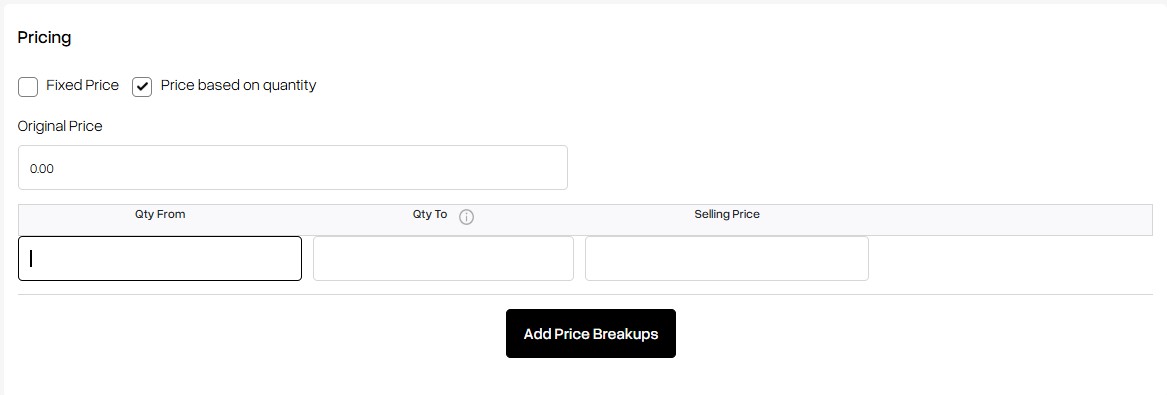1167x395 pixels.
Task: Click the 0.00 value in Original Price
Action: point(42,169)
